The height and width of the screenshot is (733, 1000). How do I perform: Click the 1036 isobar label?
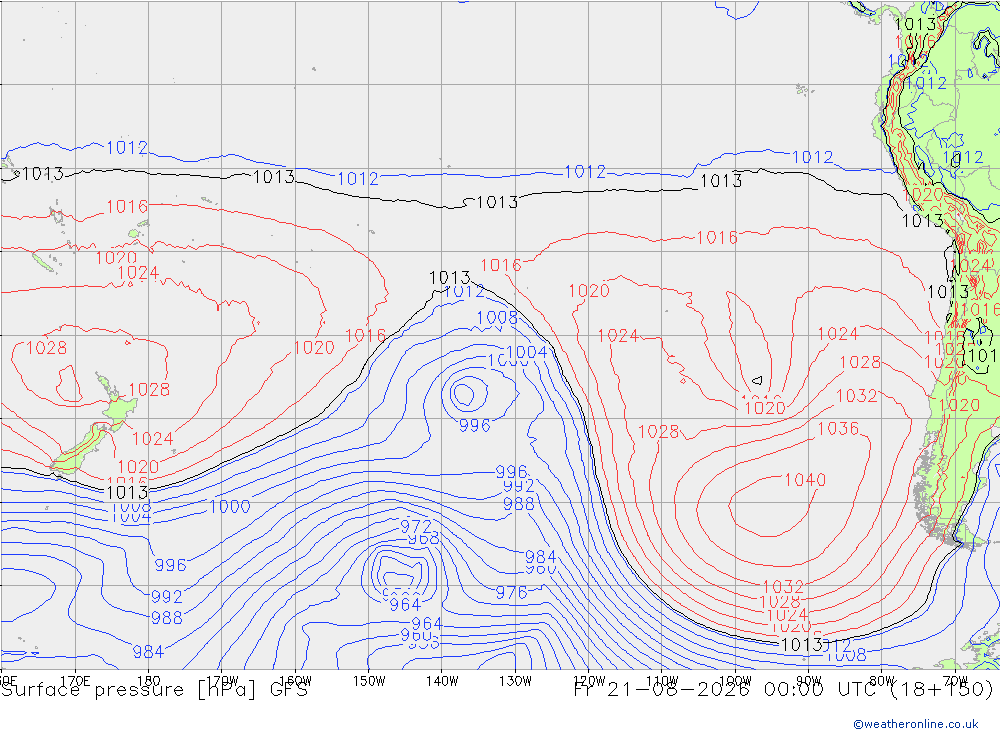point(838,429)
